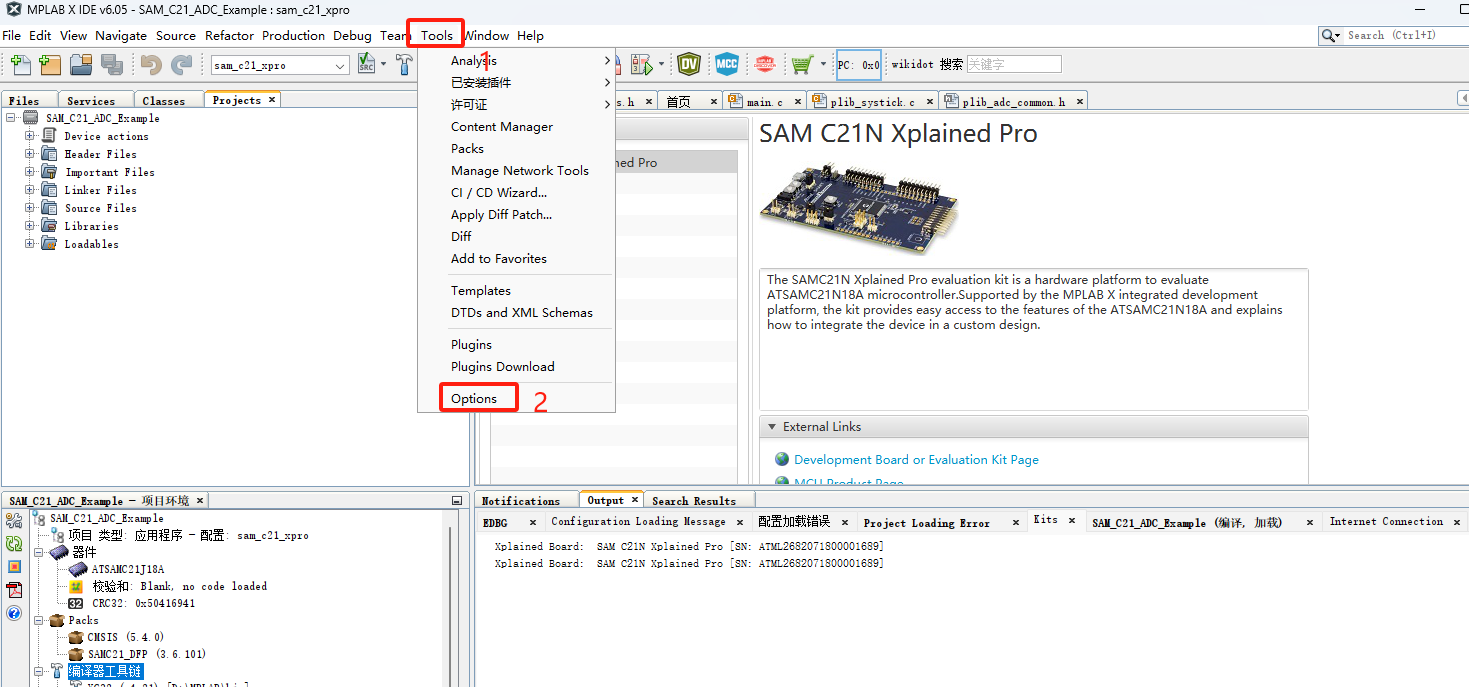The height and width of the screenshot is (687, 1469).
Task: Click the wikidot keyword search field
Action: 1013,64
